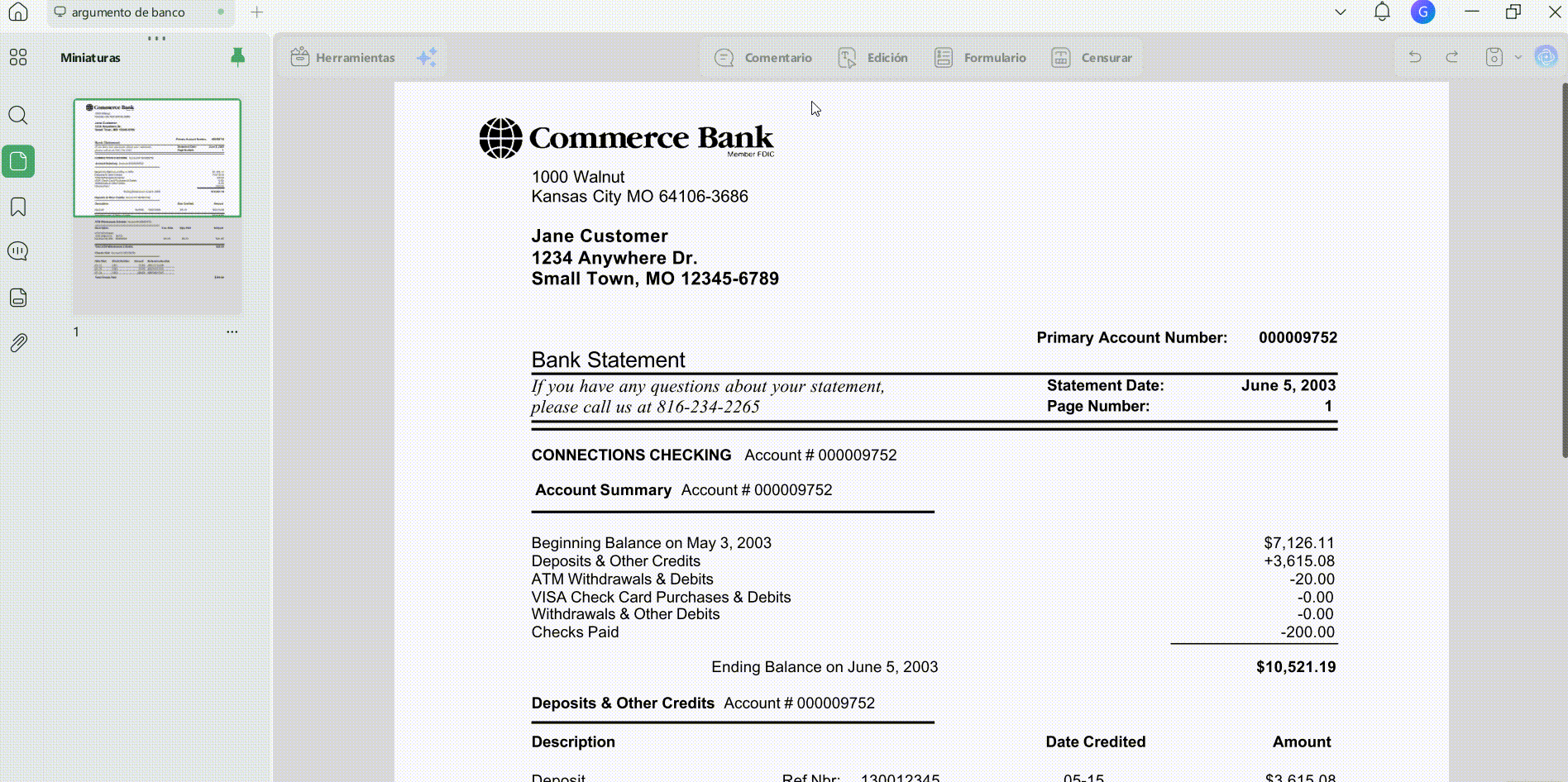Image resolution: width=1568 pixels, height=782 pixels.
Task: Click the Checks Paid line label
Action: coord(575,632)
